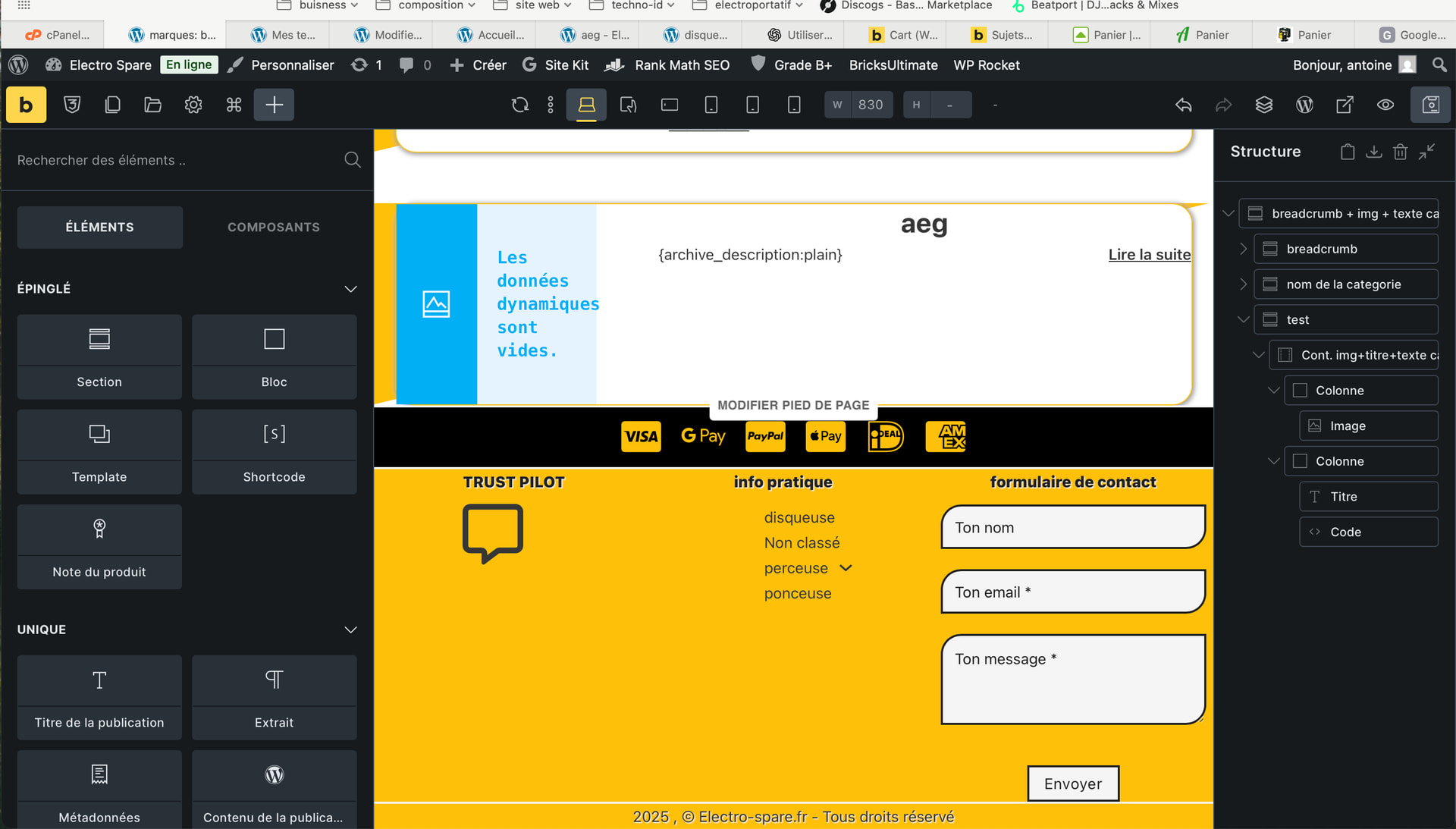The height and width of the screenshot is (829, 1456).
Task: Click the undo arrow icon
Action: click(1183, 105)
